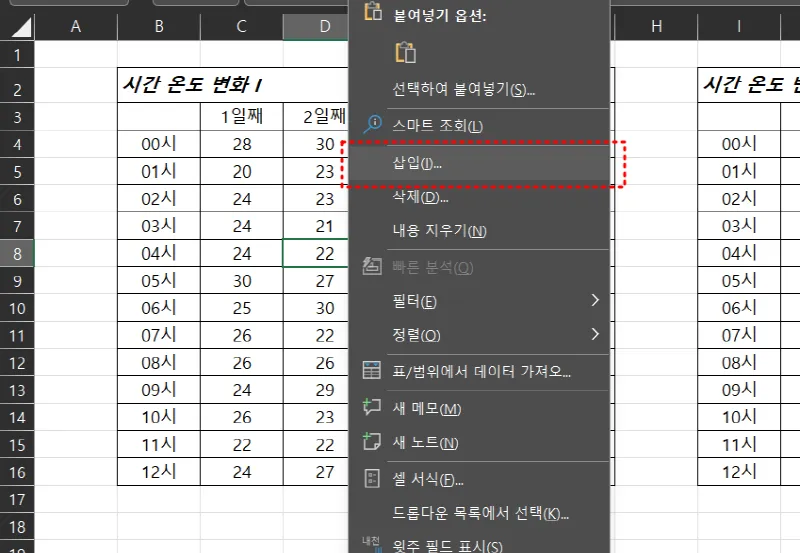Click cell D8 with value 22
Screen dimensions: 800x553
(316, 253)
